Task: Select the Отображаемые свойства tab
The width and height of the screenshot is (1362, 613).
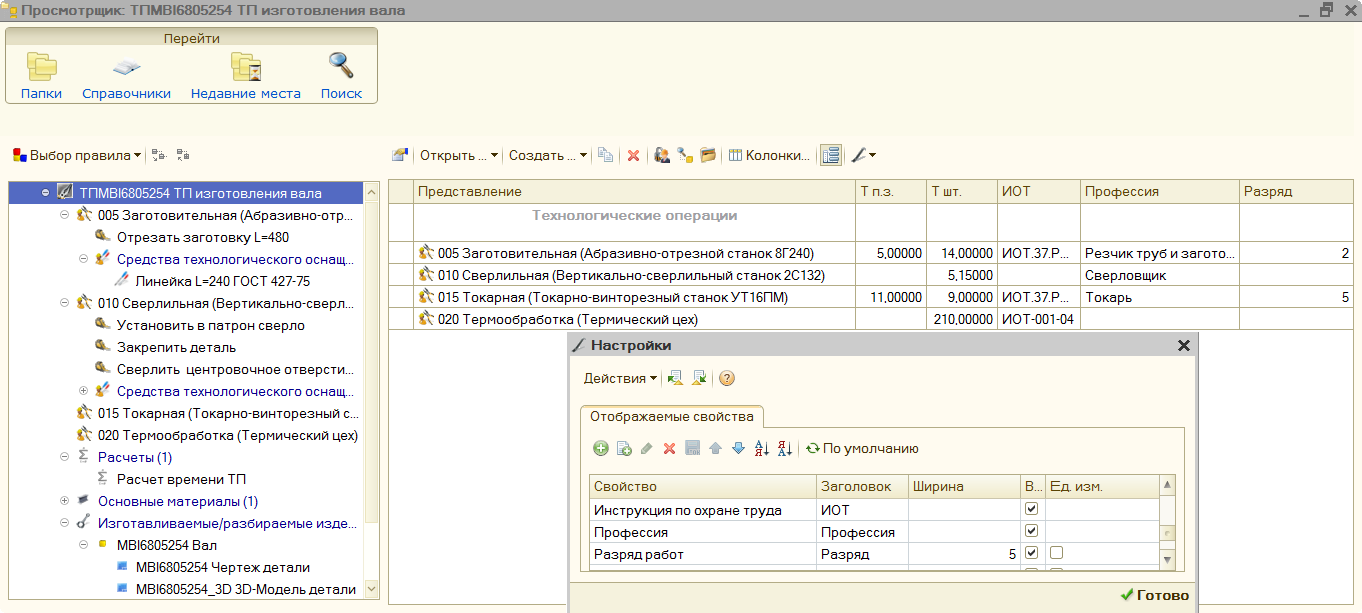Action: pos(671,416)
